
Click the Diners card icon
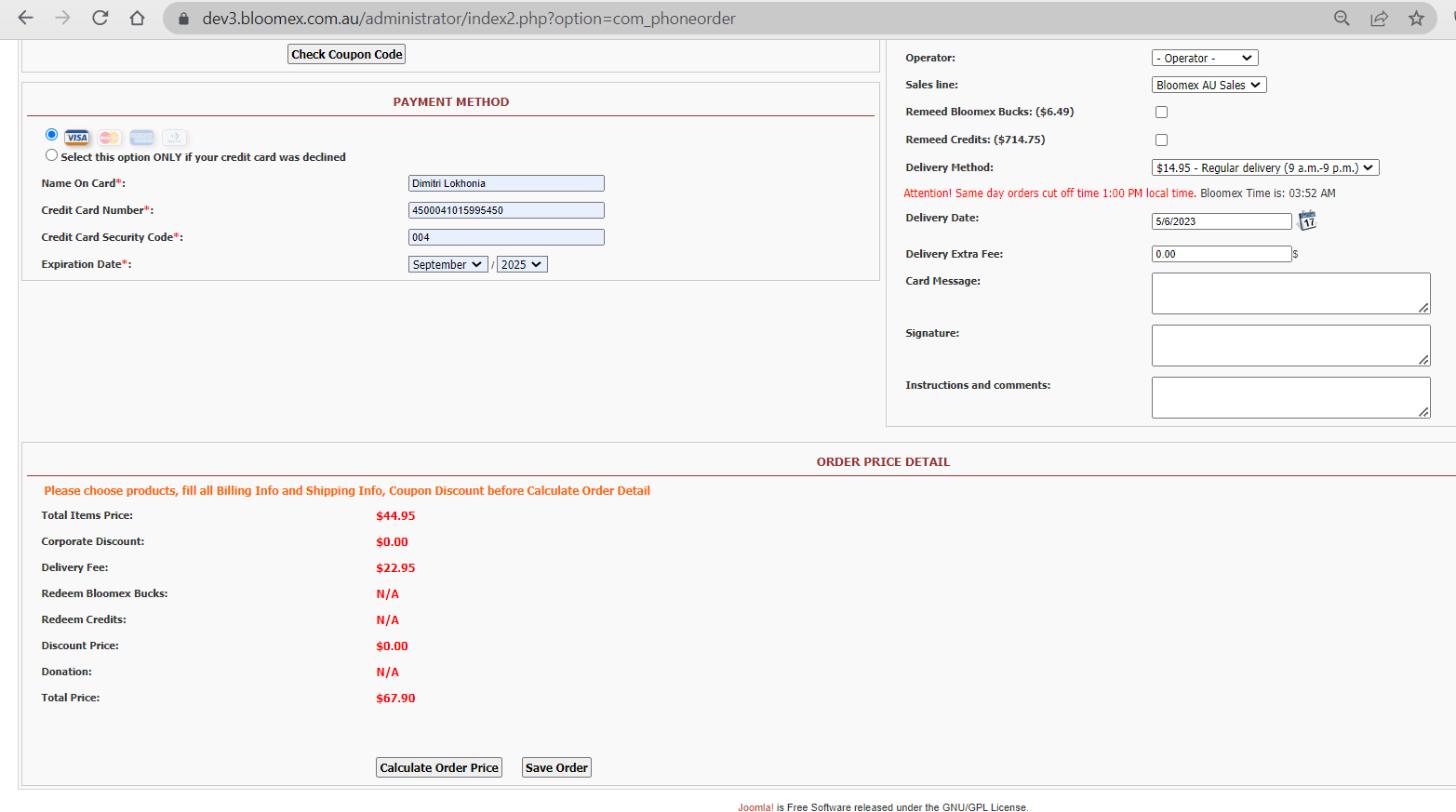175,137
